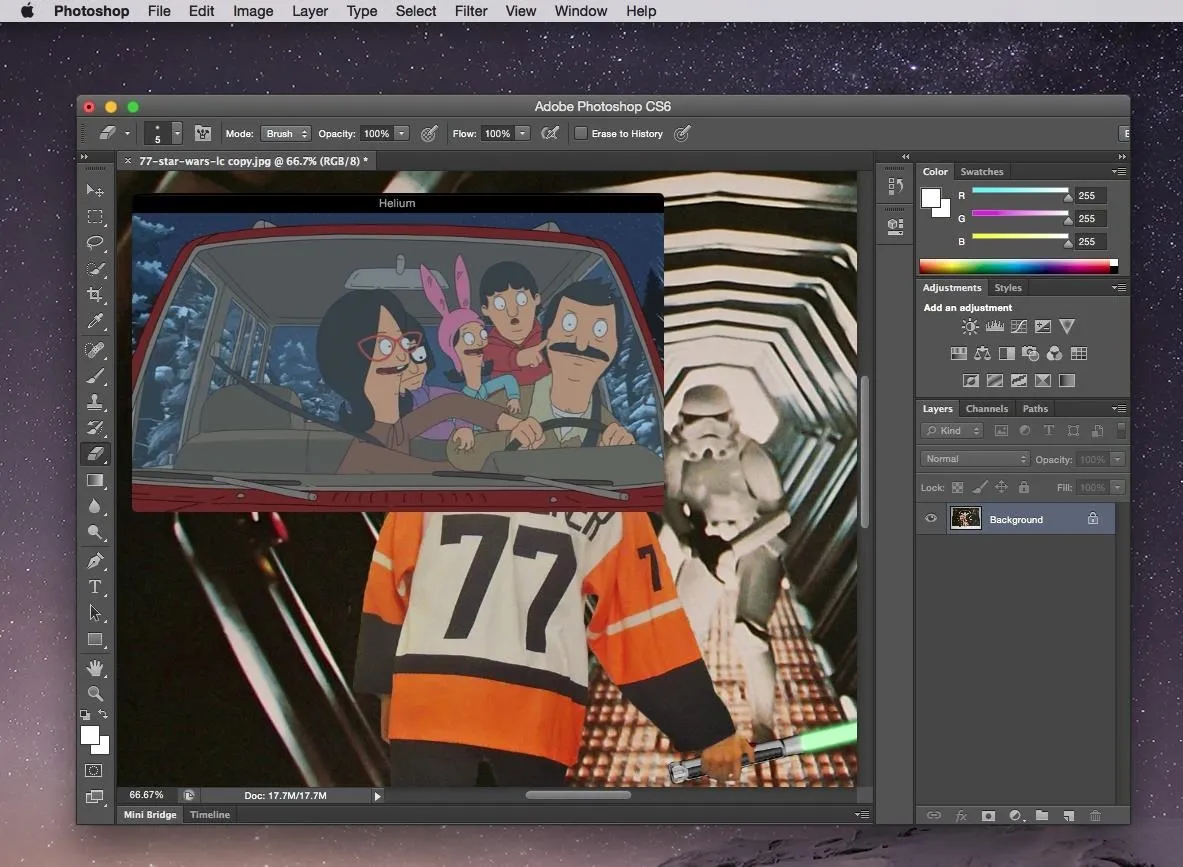Open the tool preset picker arrow
Image resolution: width=1183 pixels, height=867 pixels.
pos(128,134)
